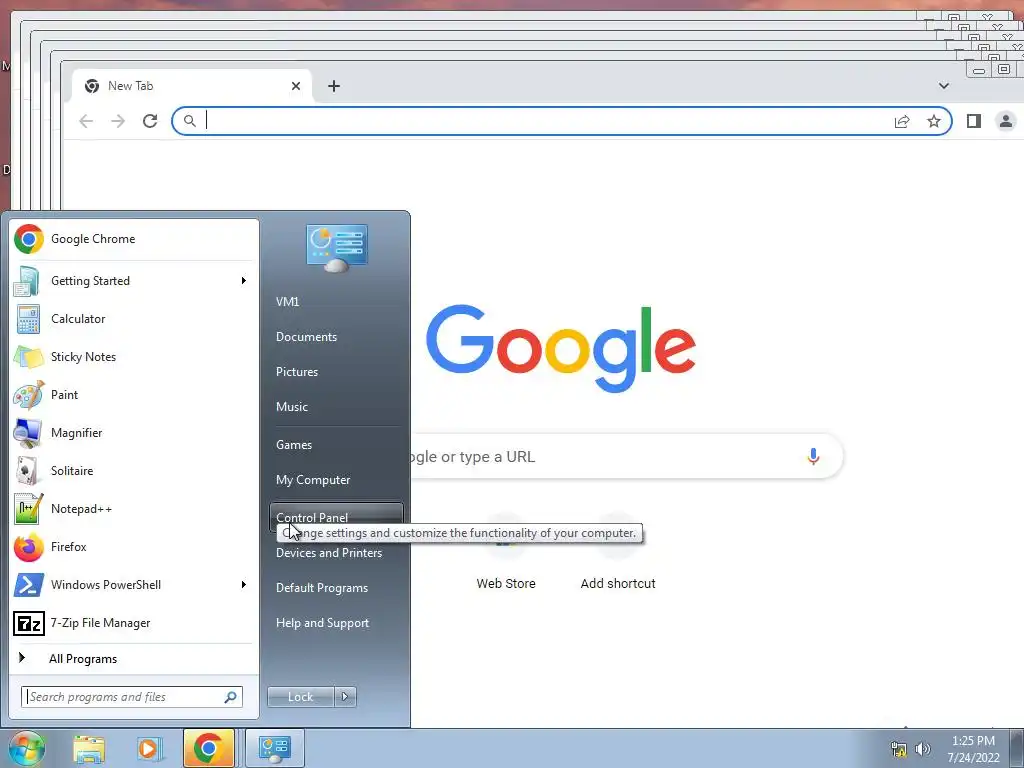Open Windows Media Player from the taskbar
This screenshot has height=768, width=1024.
(148, 748)
